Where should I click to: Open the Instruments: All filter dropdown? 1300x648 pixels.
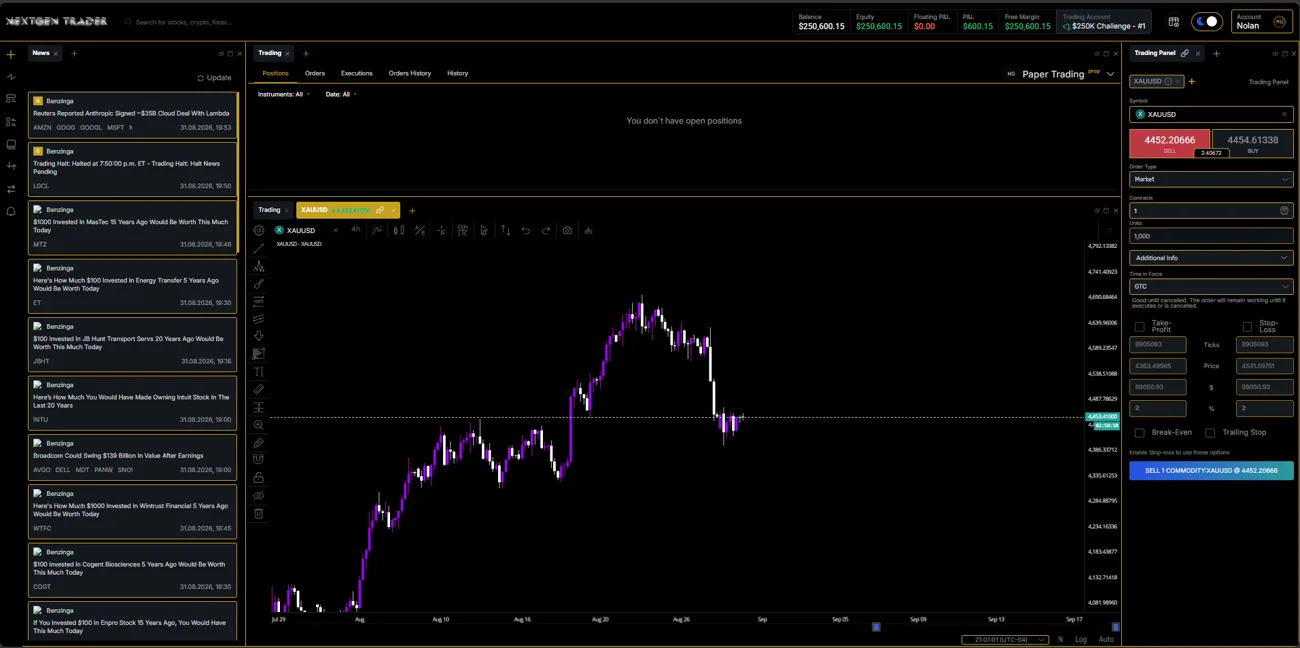point(284,94)
